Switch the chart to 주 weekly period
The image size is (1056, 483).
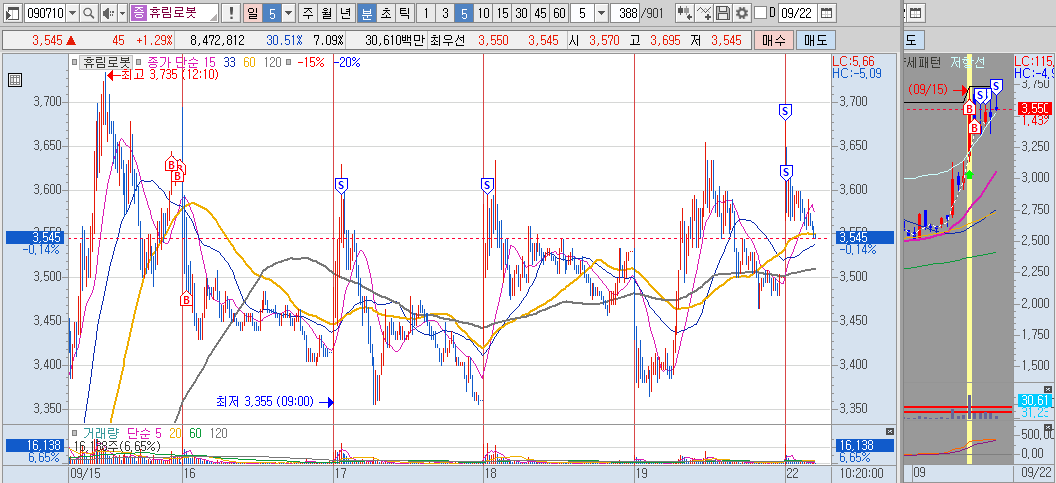[308, 13]
